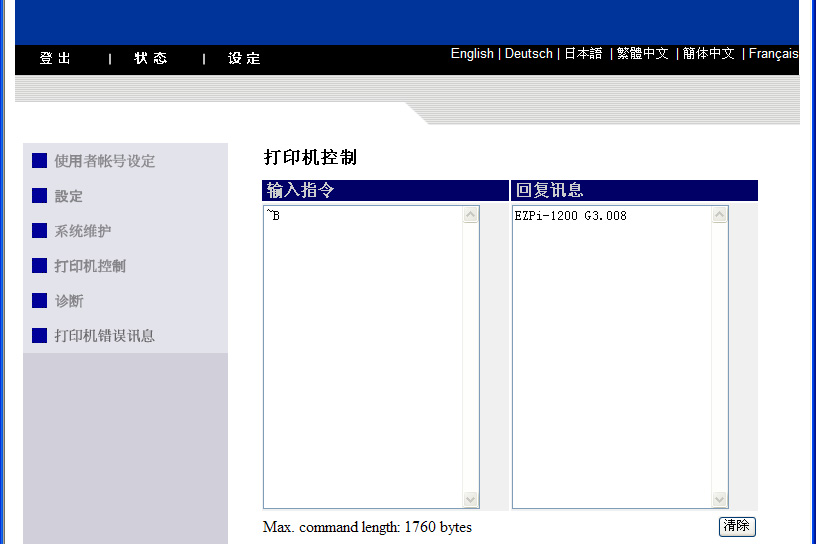
Task: Click blue square icon beside 打印机控制
Action: coord(39,266)
